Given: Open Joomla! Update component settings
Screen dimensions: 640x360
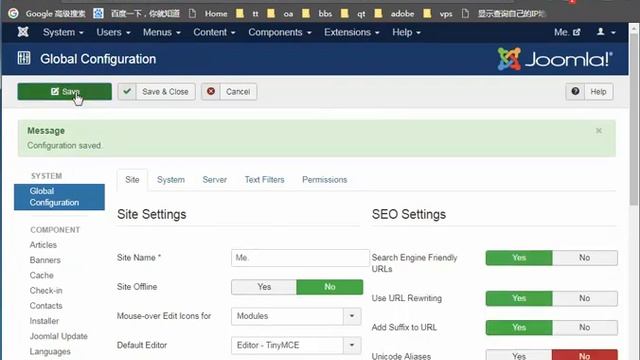Looking at the screenshot, I should pyautogui.click(x=58, y=336).
